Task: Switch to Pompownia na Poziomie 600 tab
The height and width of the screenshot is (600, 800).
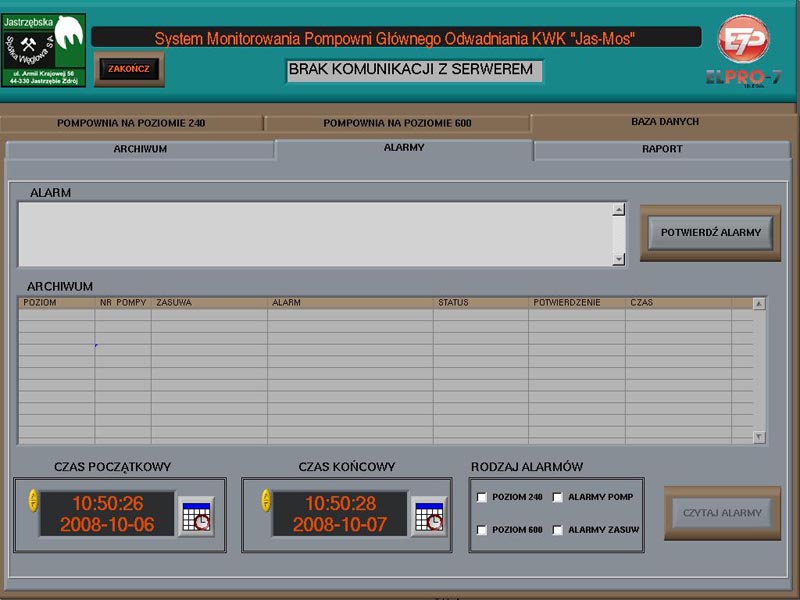Action: (397, 123)
